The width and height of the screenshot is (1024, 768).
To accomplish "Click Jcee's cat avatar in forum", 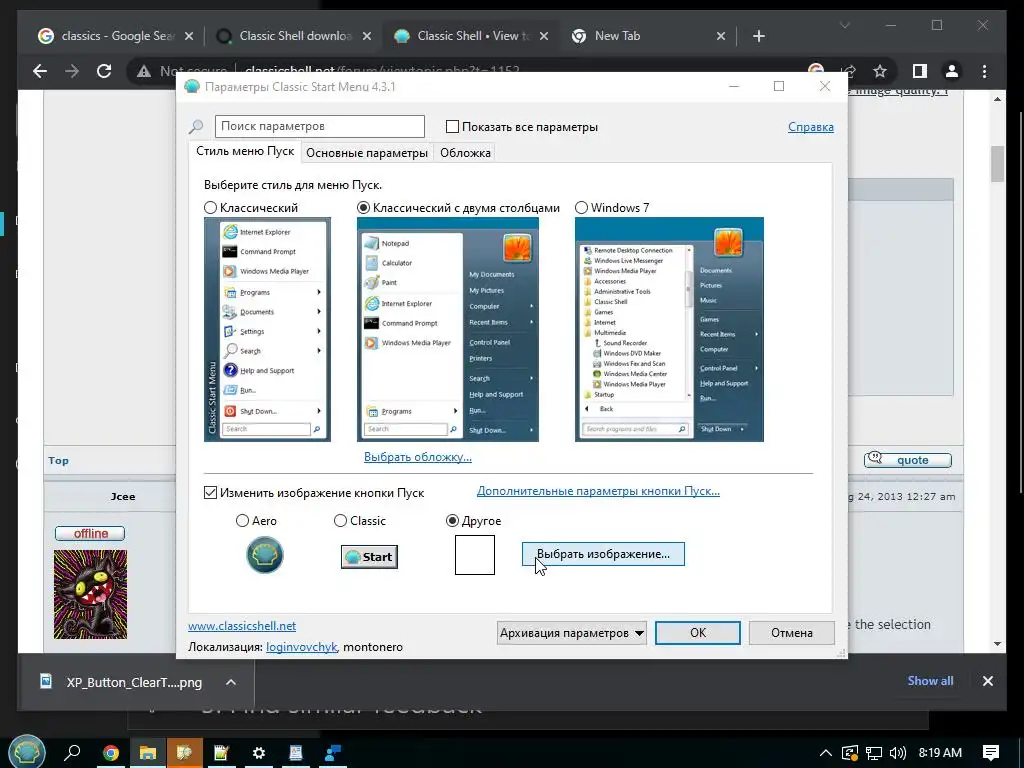I will (90, 594).
